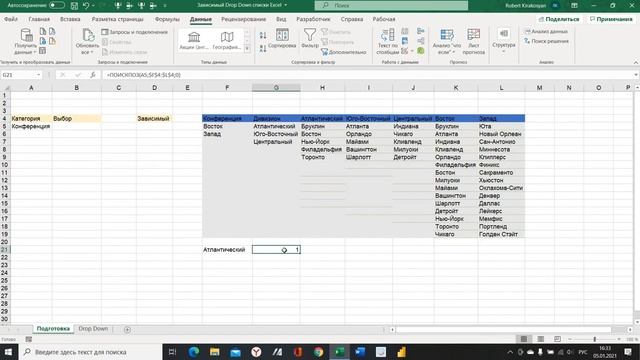Select Page Layout view icon
The width and height of the screenshot is (640, 360).
click(540, 339)
